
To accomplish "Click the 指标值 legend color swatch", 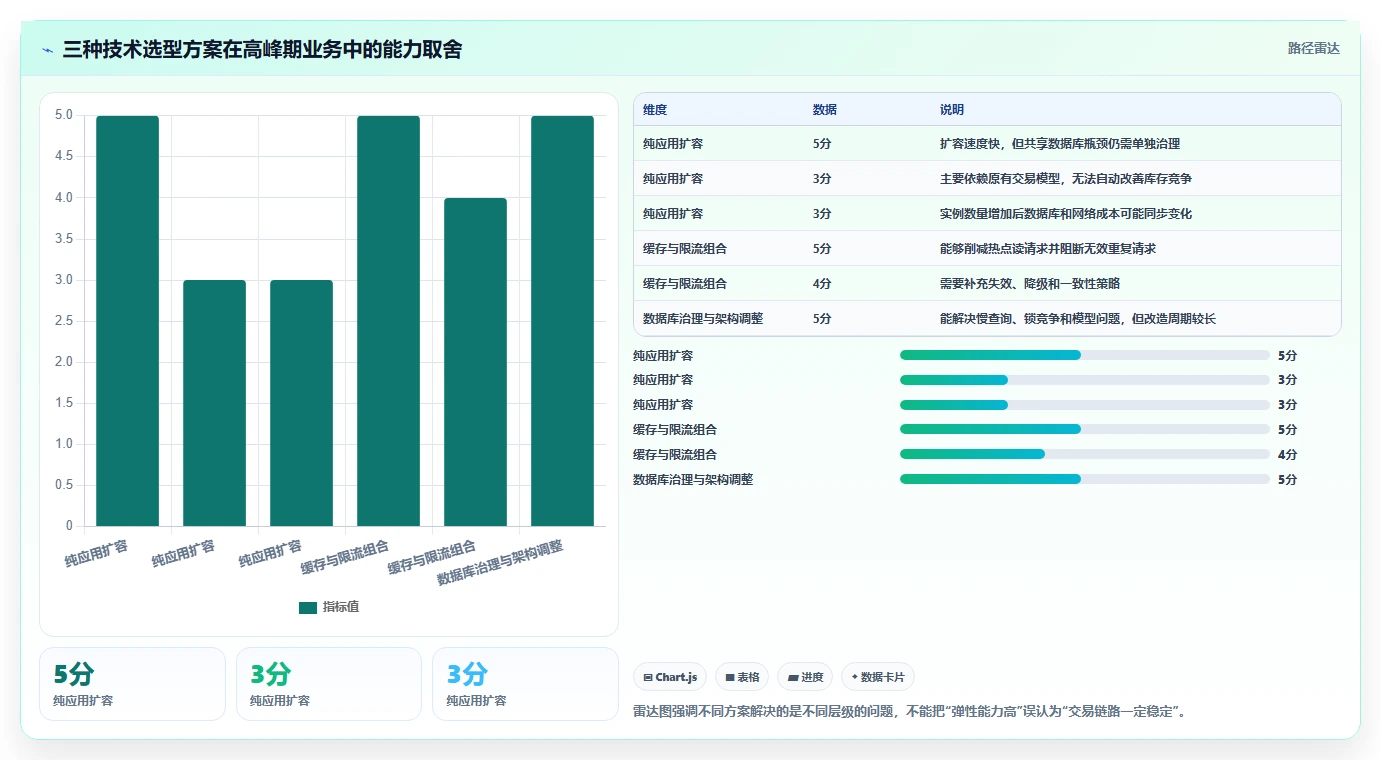I will [x=308, y=608].
